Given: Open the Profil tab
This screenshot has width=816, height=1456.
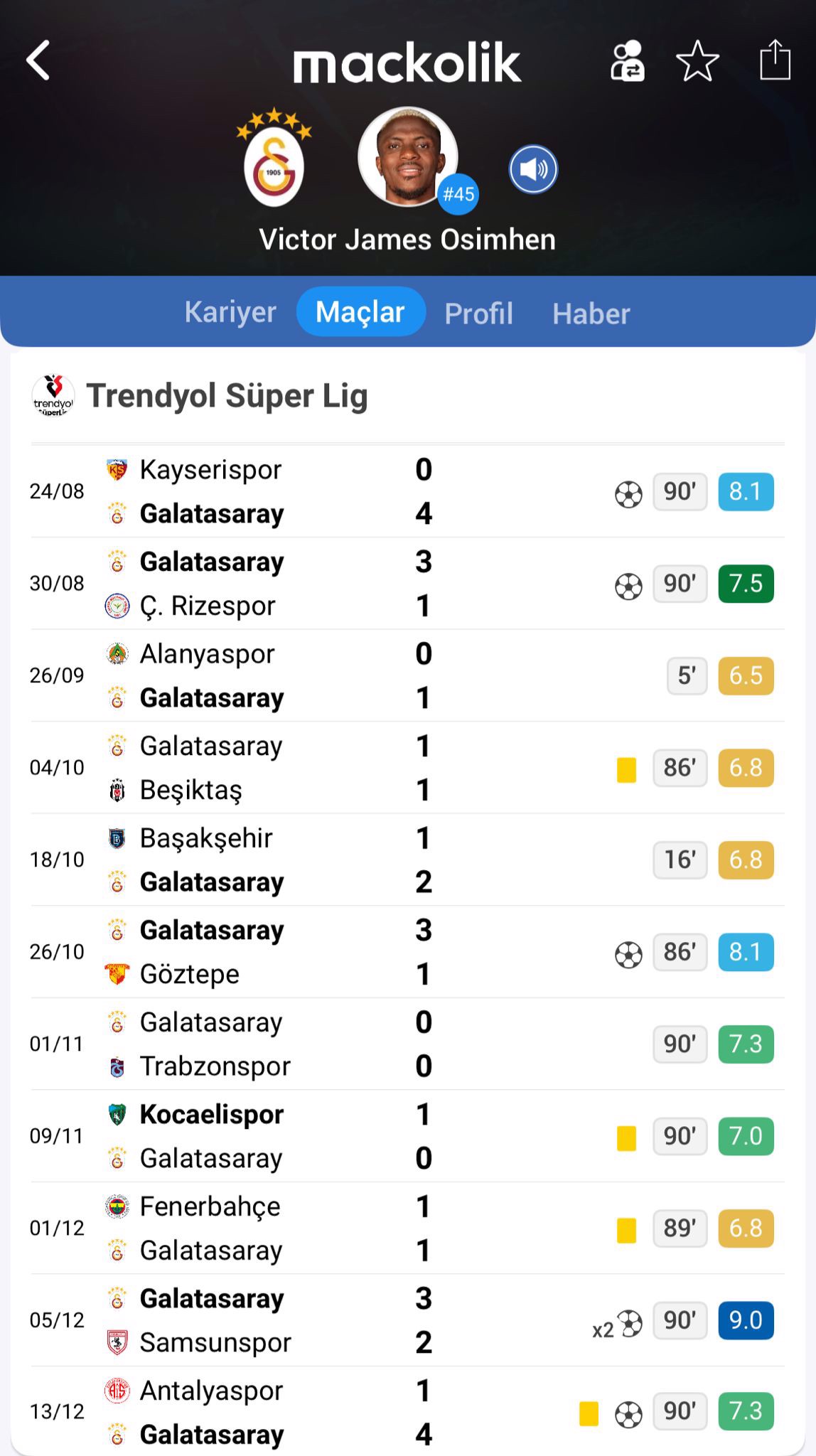Looking at the screenshot, I should coord(478,314).
